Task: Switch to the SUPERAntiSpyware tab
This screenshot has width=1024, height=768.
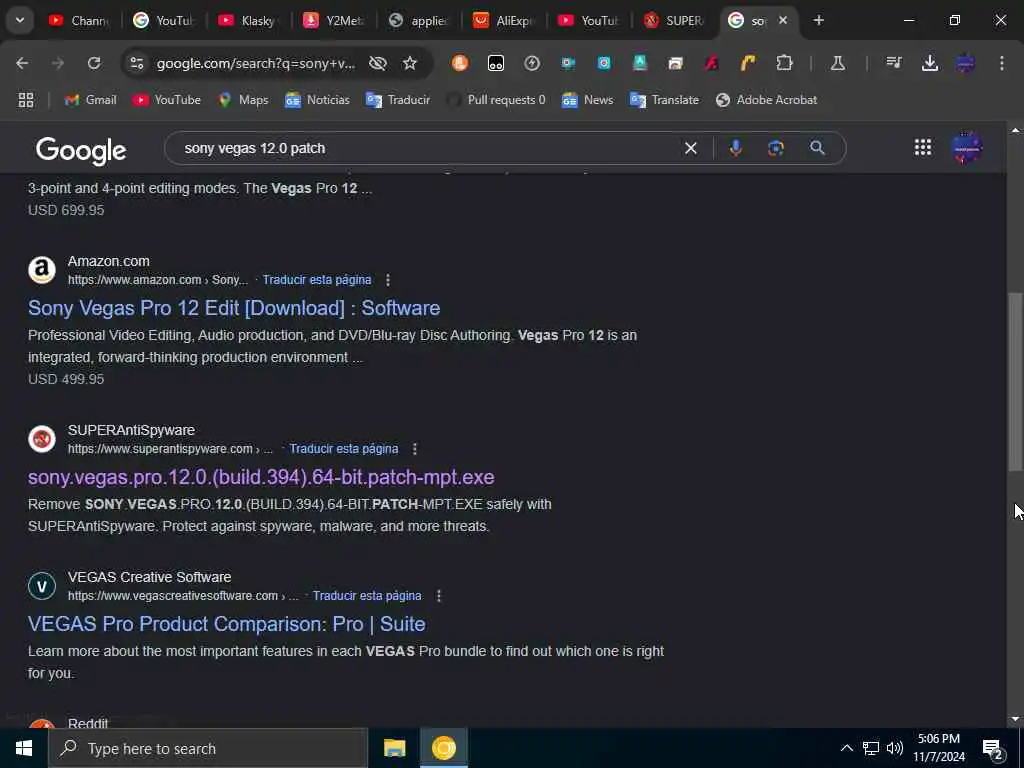Action: pos(674,20)
